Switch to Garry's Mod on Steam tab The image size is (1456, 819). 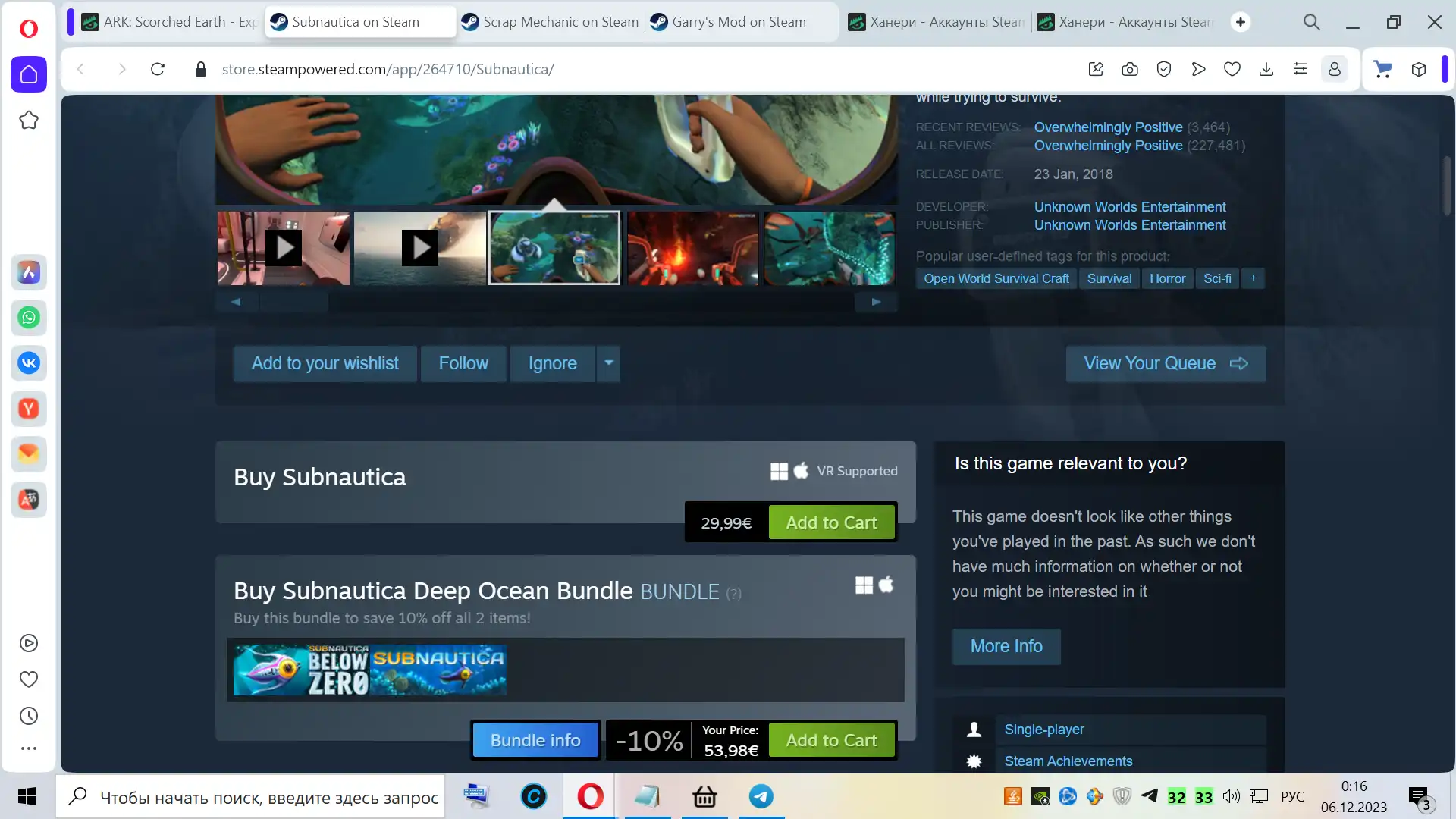tap(739, 22)
